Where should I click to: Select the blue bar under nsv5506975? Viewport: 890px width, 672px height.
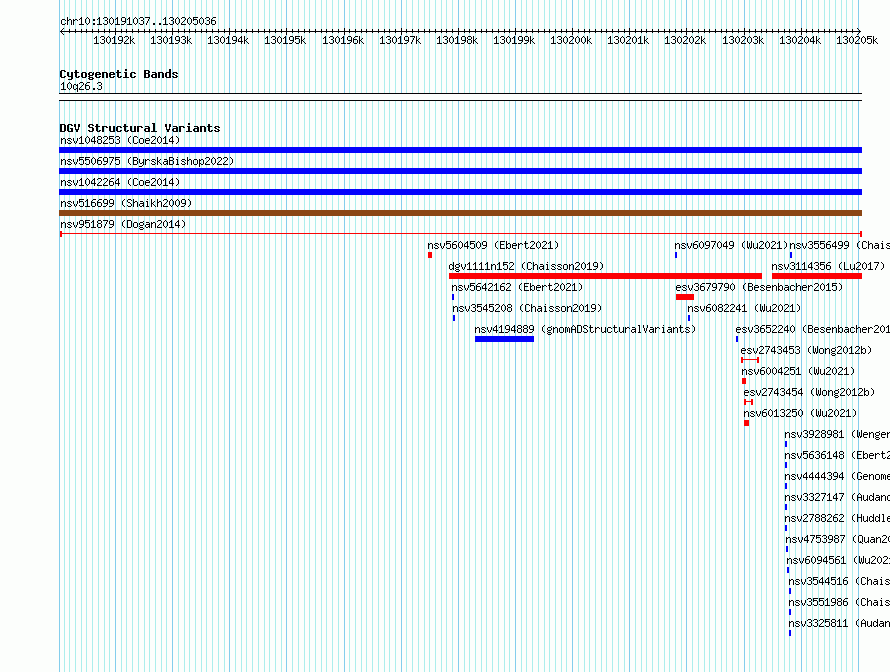(x=460, y=171)
